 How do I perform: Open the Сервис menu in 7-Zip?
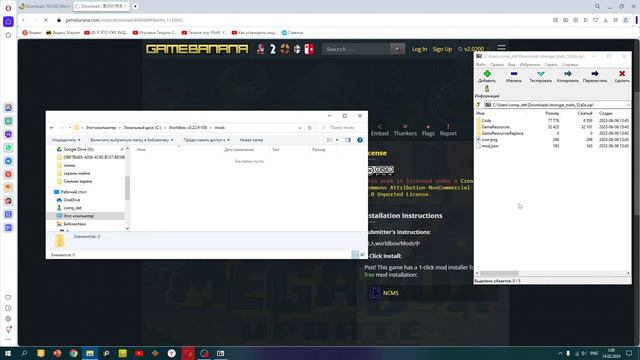[550, 64]
